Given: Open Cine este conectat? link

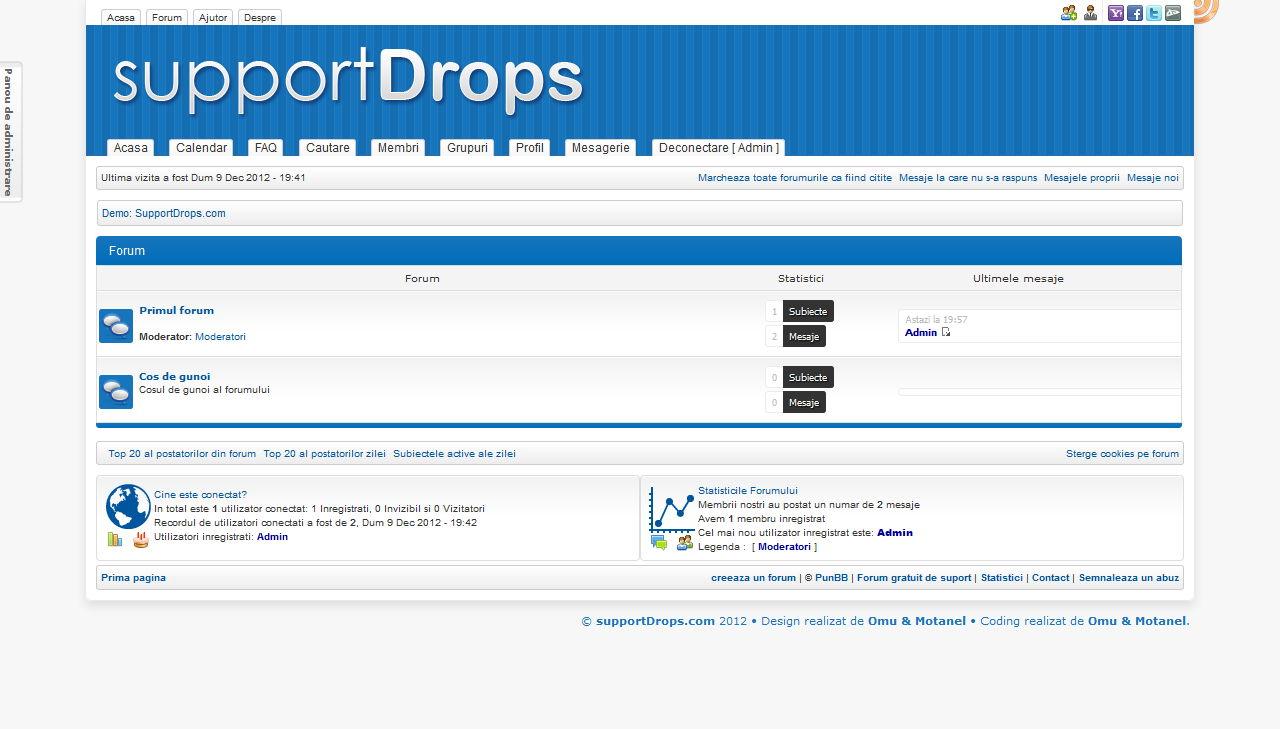Looking at the screenshot, I should click(200, 495).
